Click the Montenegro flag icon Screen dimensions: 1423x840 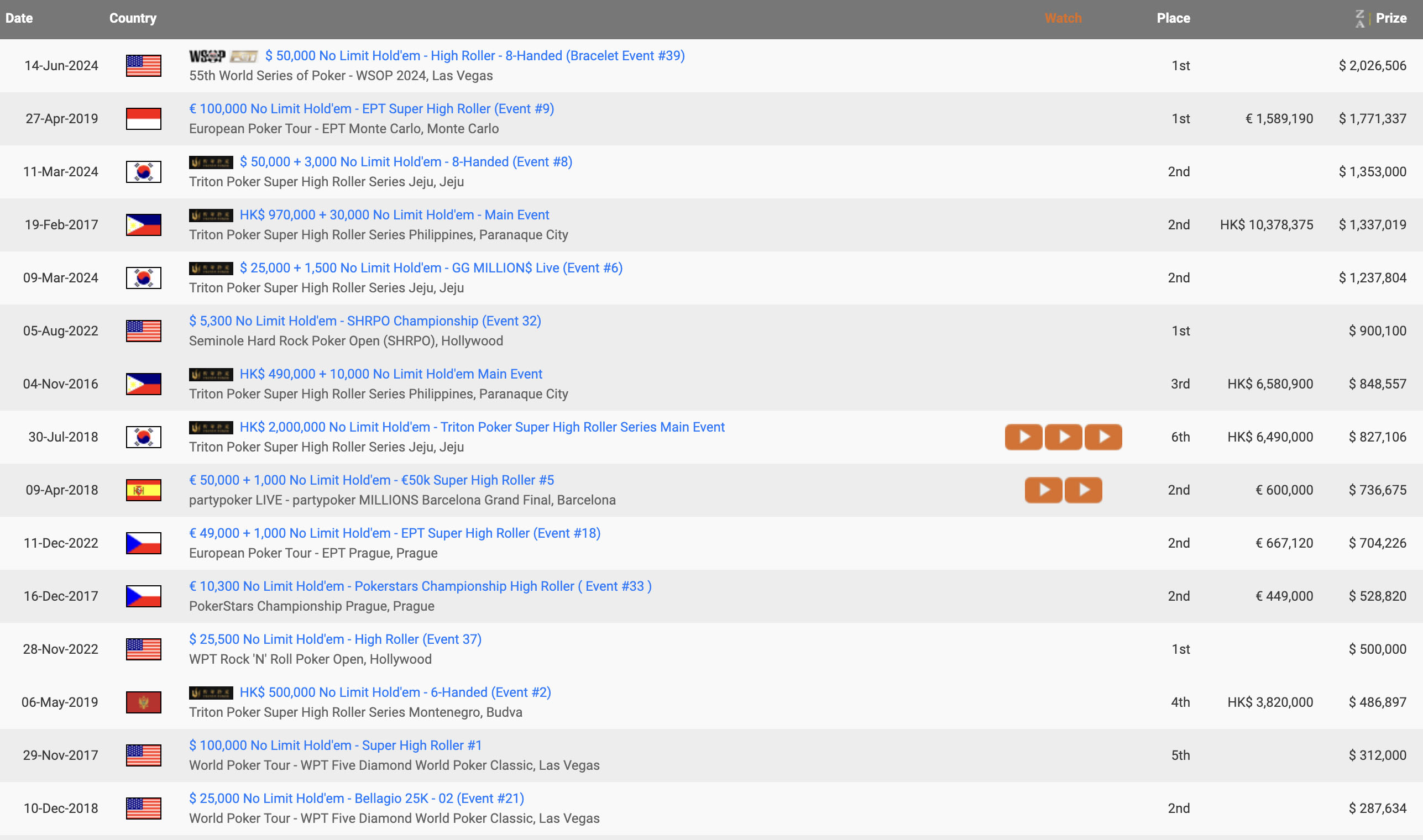pos(143,702)
